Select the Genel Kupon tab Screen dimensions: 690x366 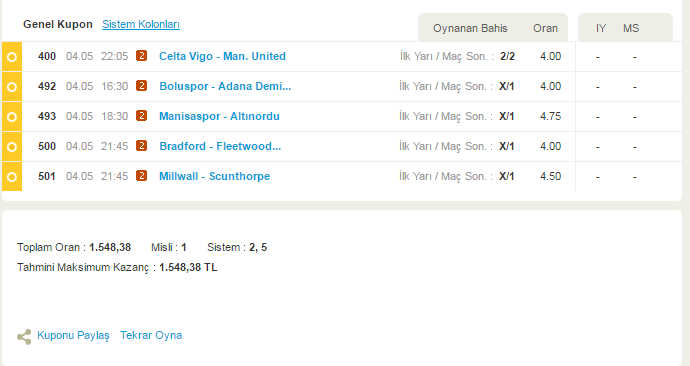[58, 24]
